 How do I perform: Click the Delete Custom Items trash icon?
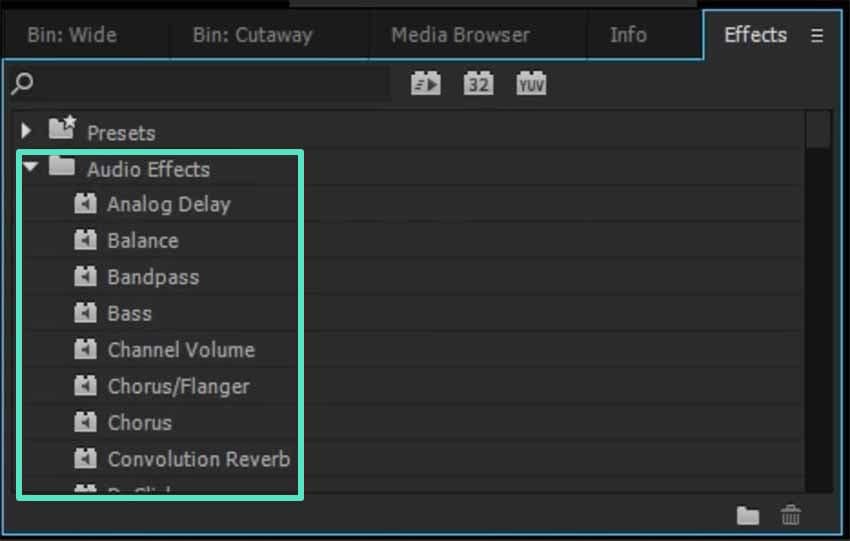click(x=791, y=516)
